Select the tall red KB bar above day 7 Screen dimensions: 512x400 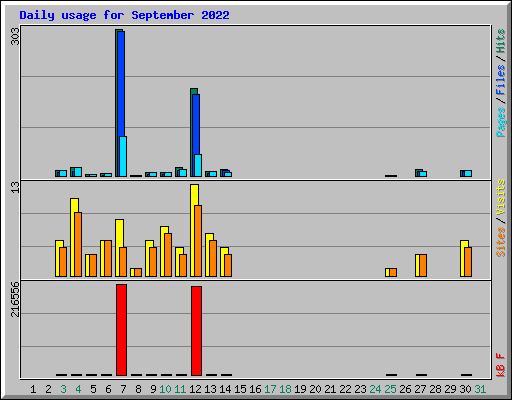click(121, 330)
